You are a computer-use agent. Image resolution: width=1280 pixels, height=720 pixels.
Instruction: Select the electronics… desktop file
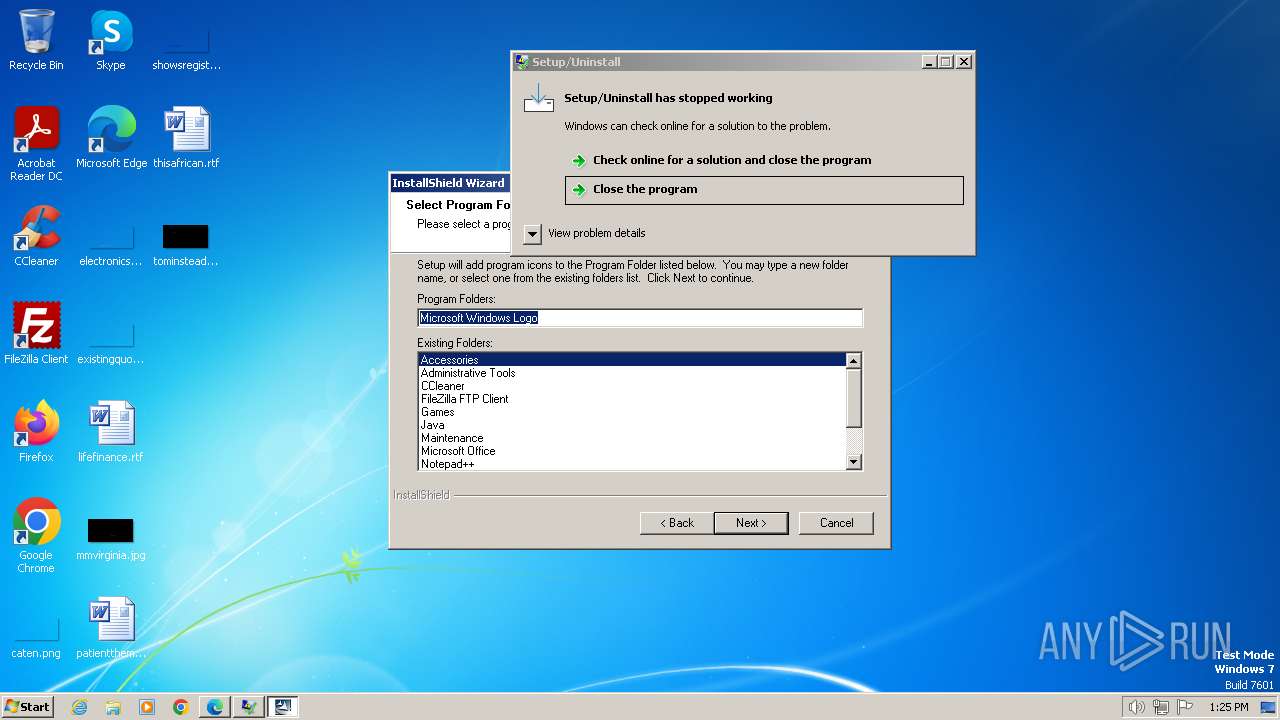(x=111, y=245)
